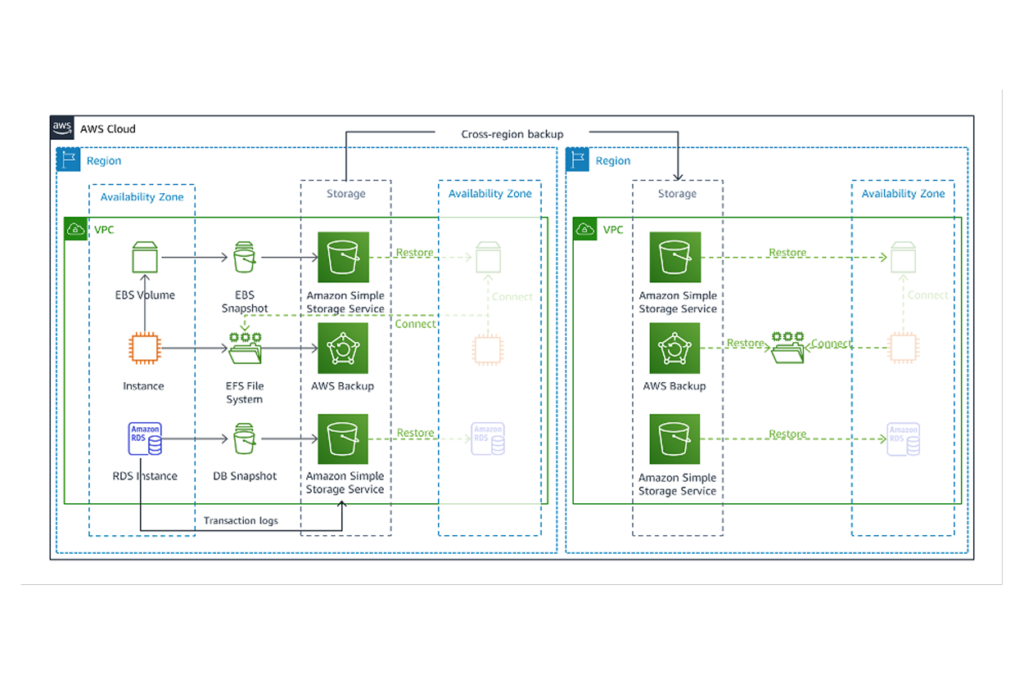Click the AWS Backup icon in the right region
The image size is (1024, 675).
click(674, 349)
